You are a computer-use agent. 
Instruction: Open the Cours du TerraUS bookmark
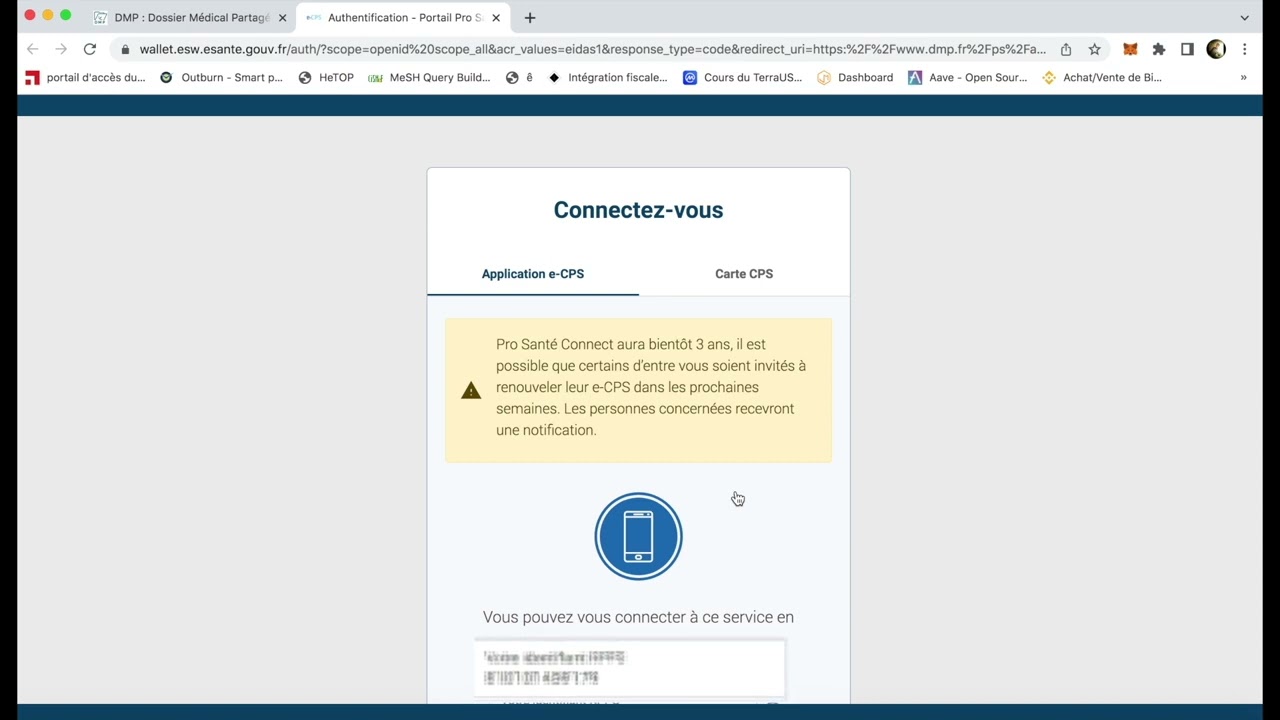pos(743,77)
